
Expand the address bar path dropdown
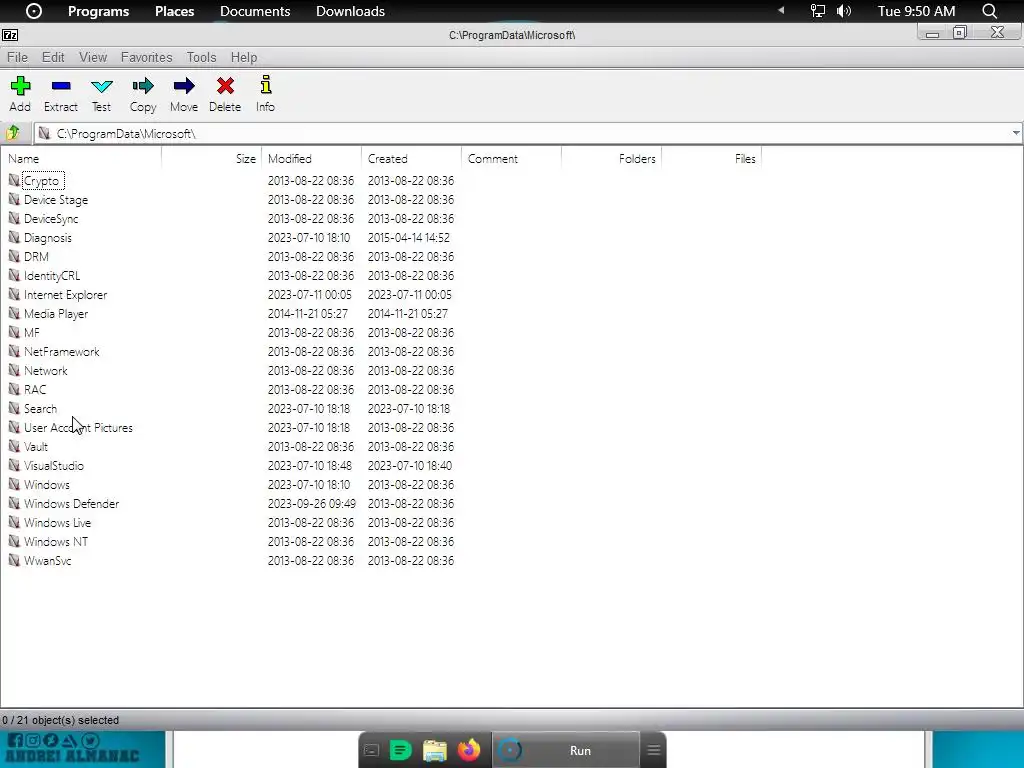pyautogui.click(x=1016, y=133)
